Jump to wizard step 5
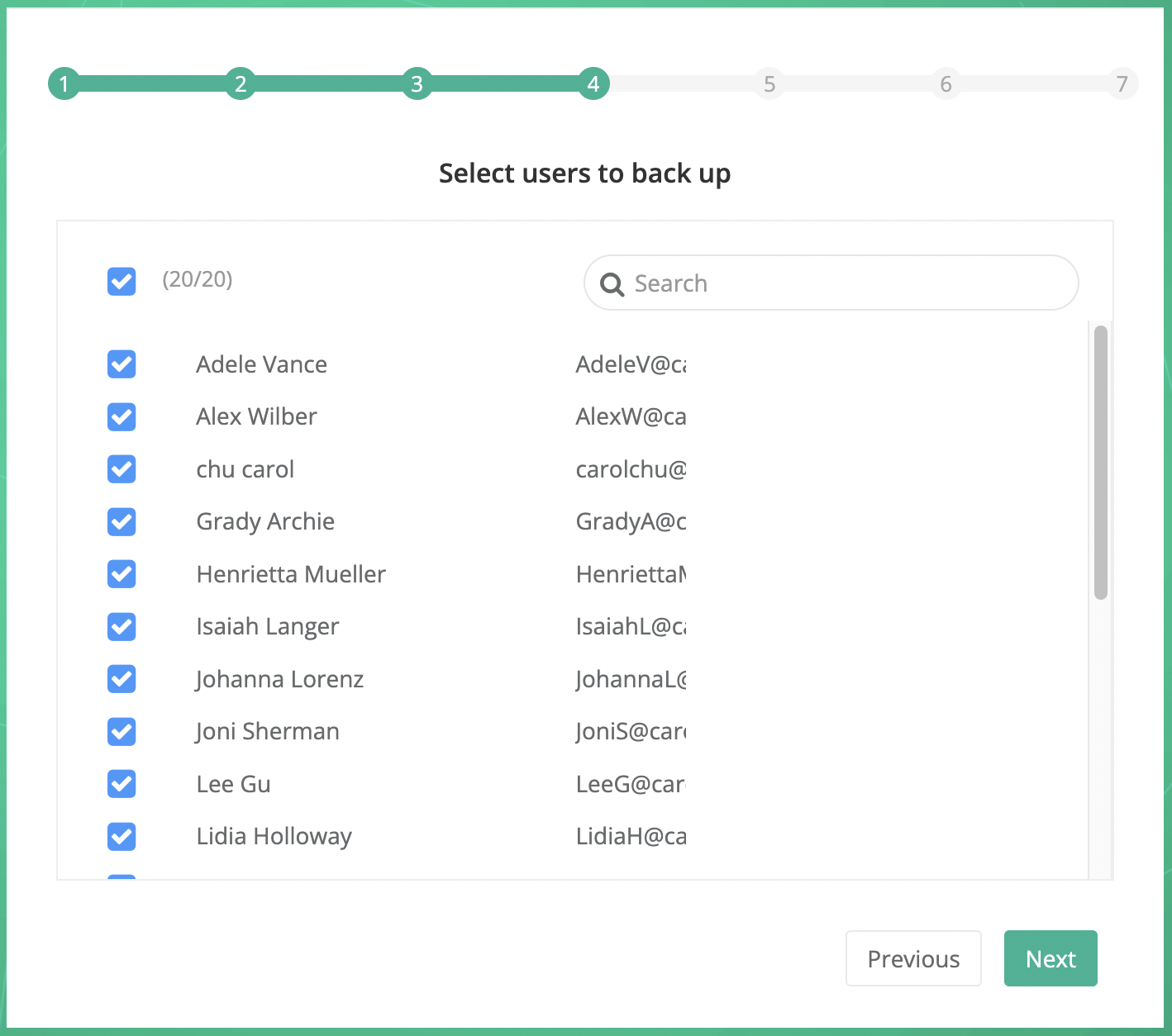 coord(769,83)
